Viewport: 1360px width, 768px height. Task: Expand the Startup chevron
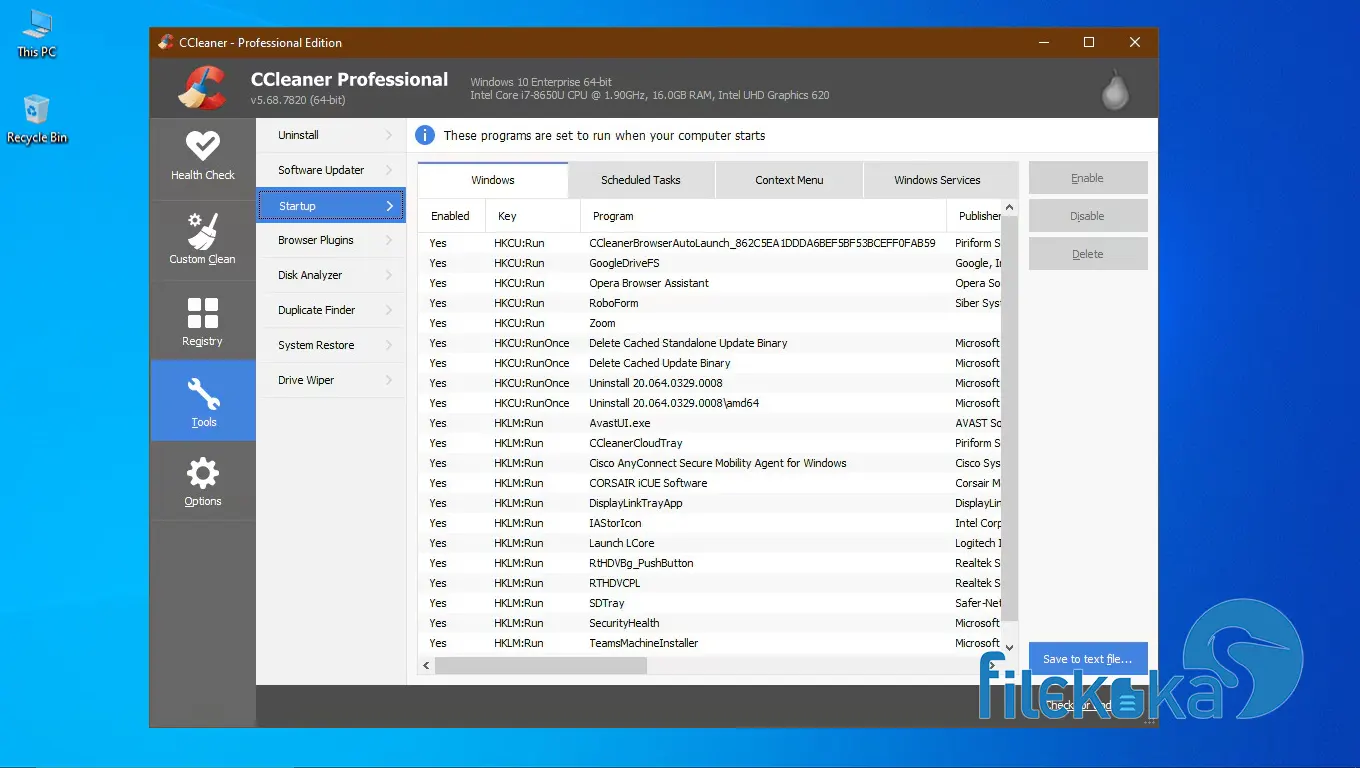tap(389, 206)
